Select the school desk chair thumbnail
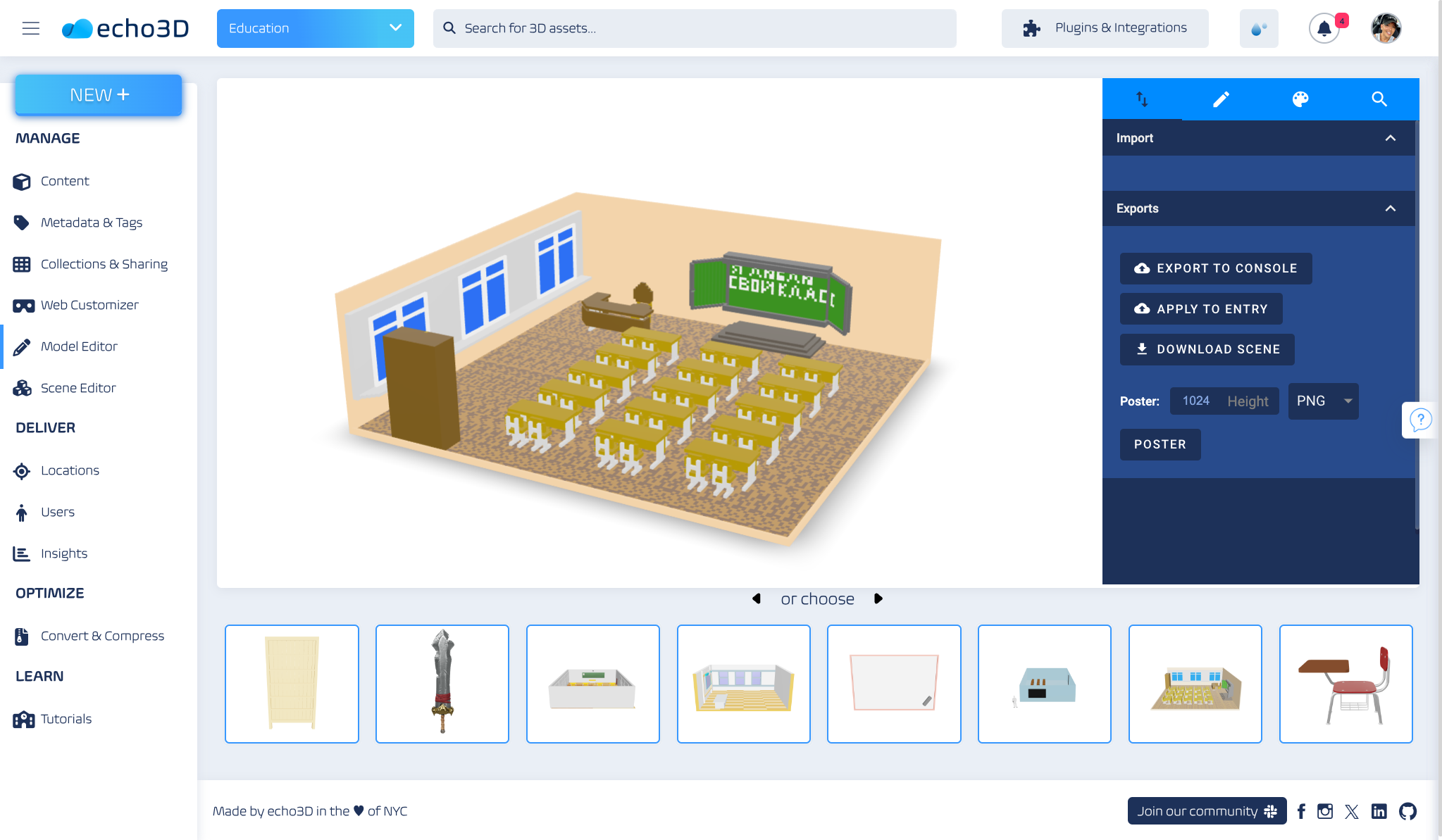The height and width of the screenshot is (840, 1442). 1345,683
